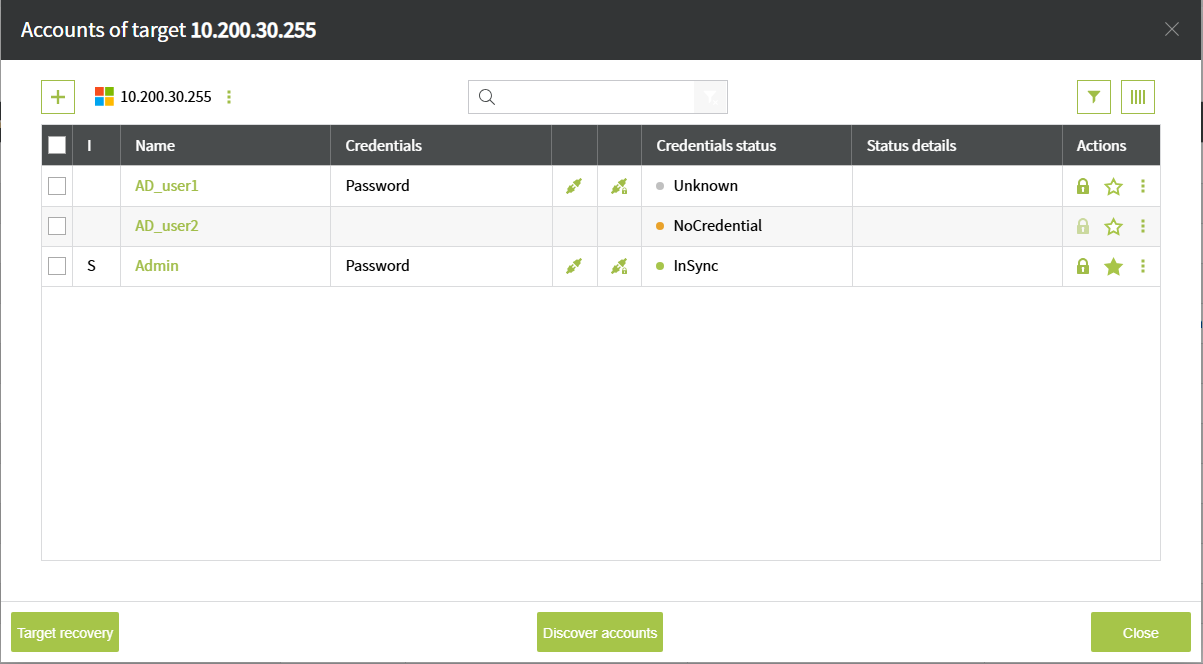This screenshot has height=664, width=1203.
Task: Open the three-dot menu for AD_user1
Action: (1143, 186)
